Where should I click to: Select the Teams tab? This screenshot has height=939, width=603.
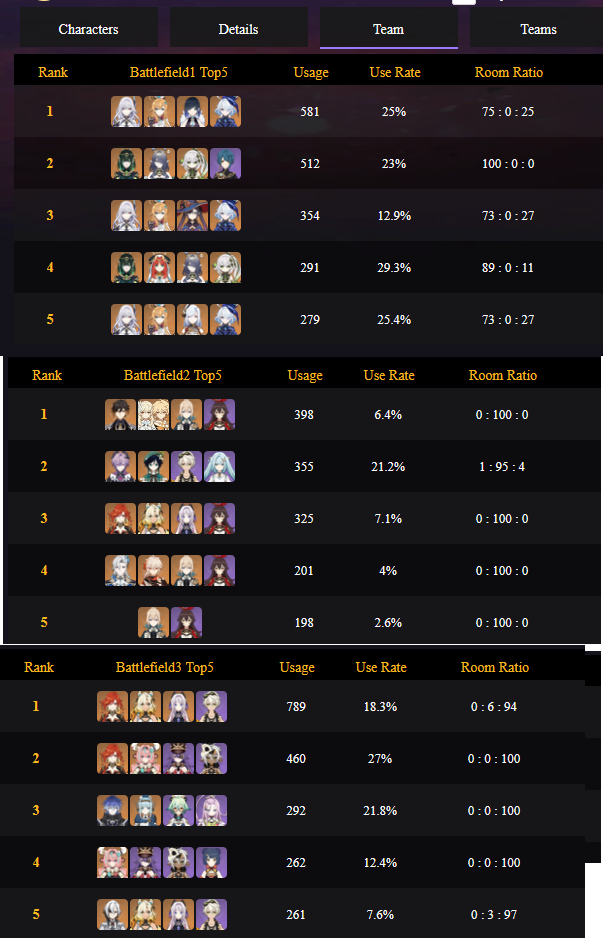[x=538, y=29]
